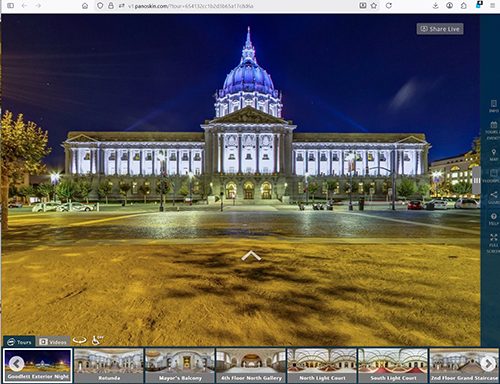Click the reader view icon in address bar
Screen dimensions: 500x384
(x=363, y=6)
